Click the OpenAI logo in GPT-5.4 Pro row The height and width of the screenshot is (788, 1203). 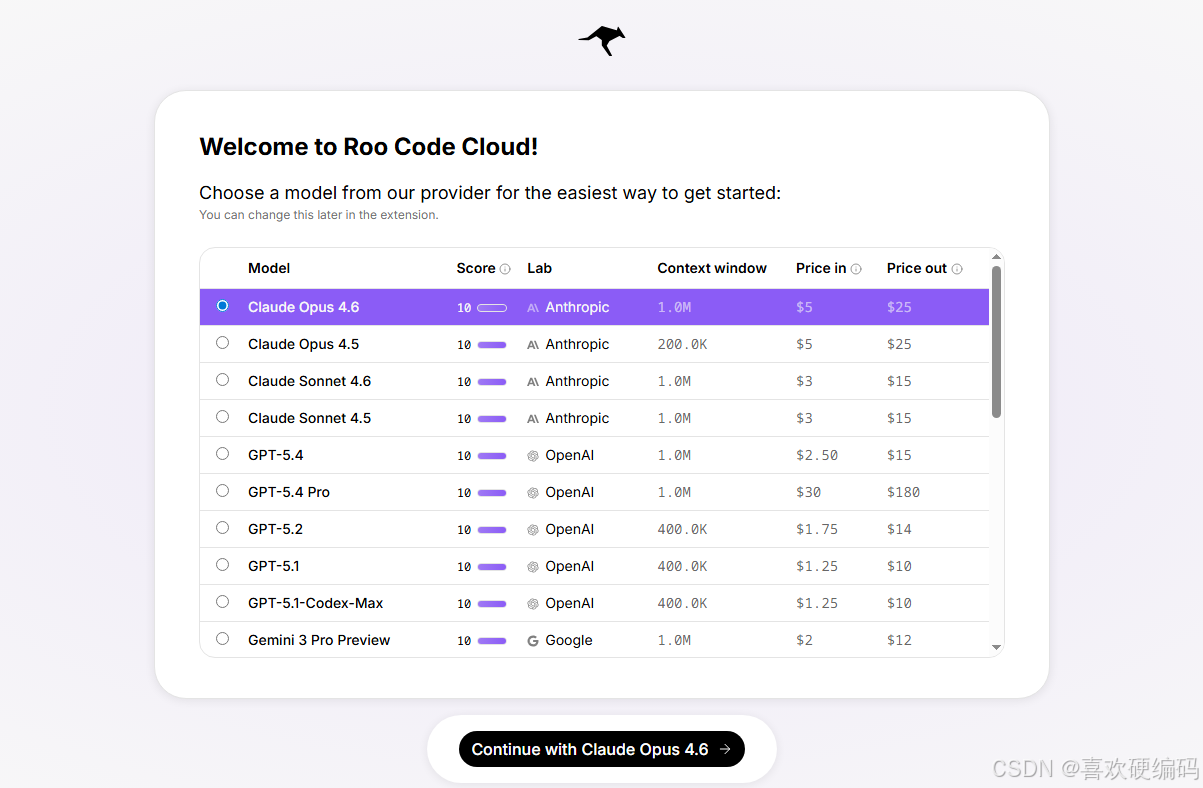[x=533, y=493]
